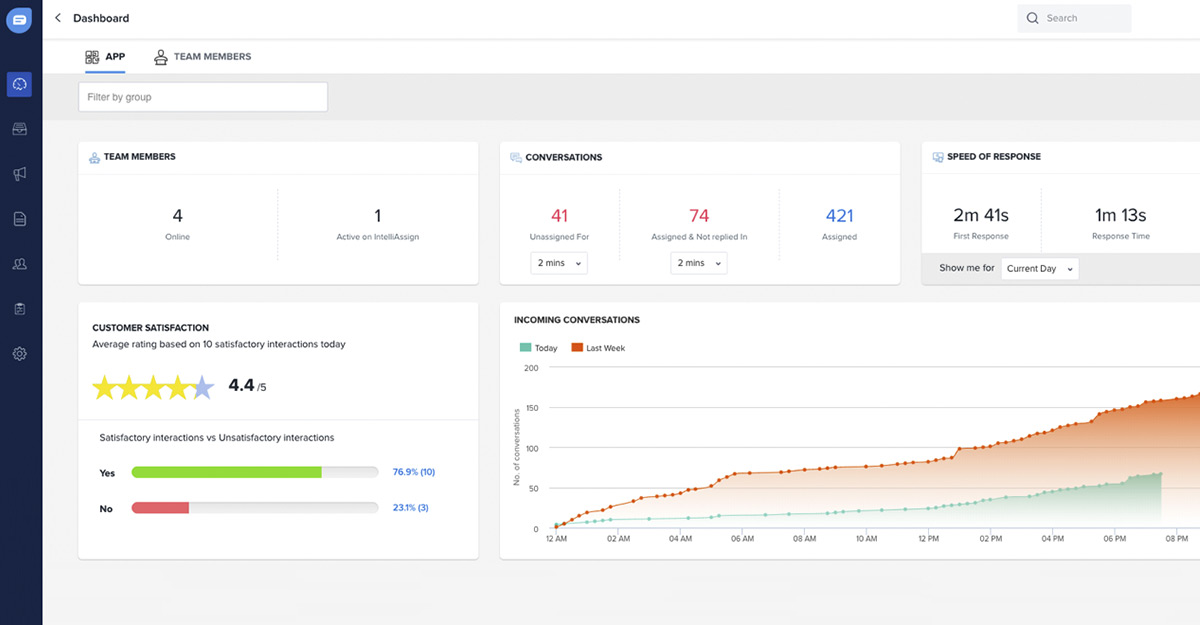Image resolution: width=1200 pixels, height=625 pixels.
Task: Open the clipboard reports icon in the sidebar
Action: click(x=19, y=309)
